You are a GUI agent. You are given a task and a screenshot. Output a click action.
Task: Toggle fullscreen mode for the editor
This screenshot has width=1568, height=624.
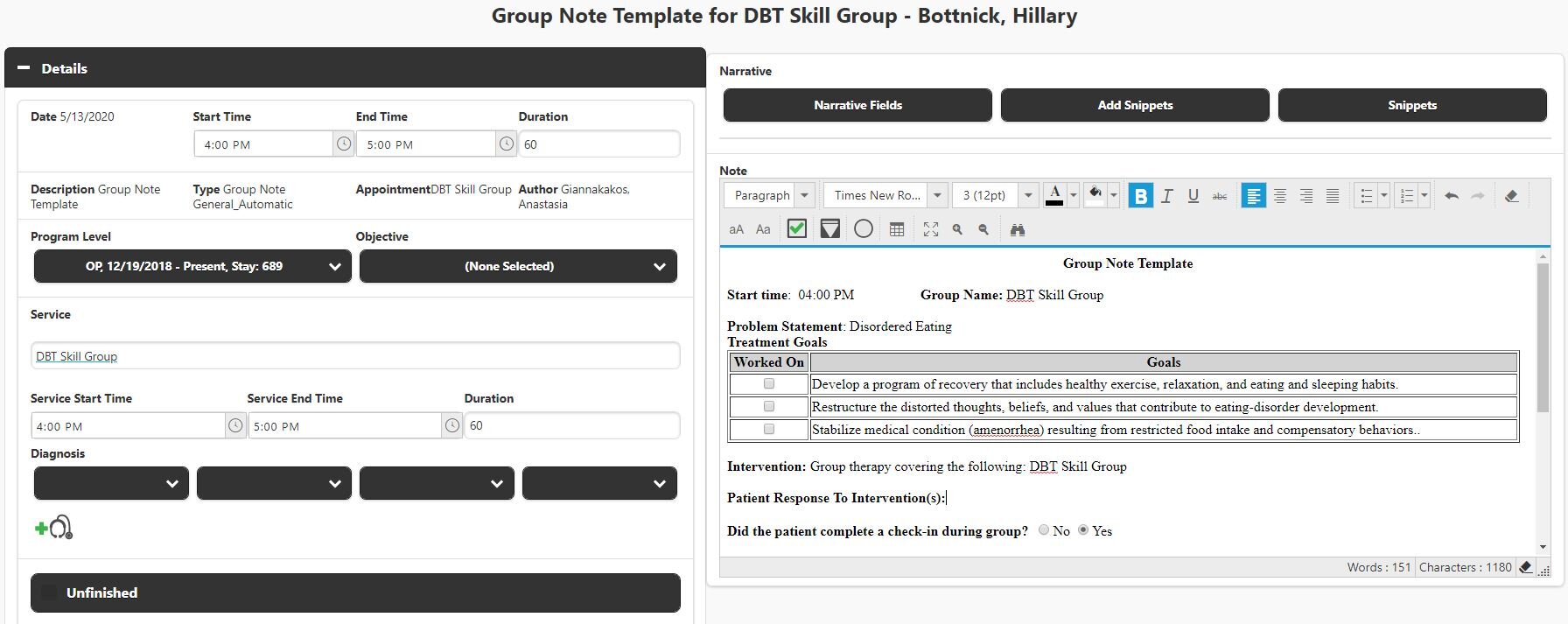pyautogui.click(x=930, y=229)
